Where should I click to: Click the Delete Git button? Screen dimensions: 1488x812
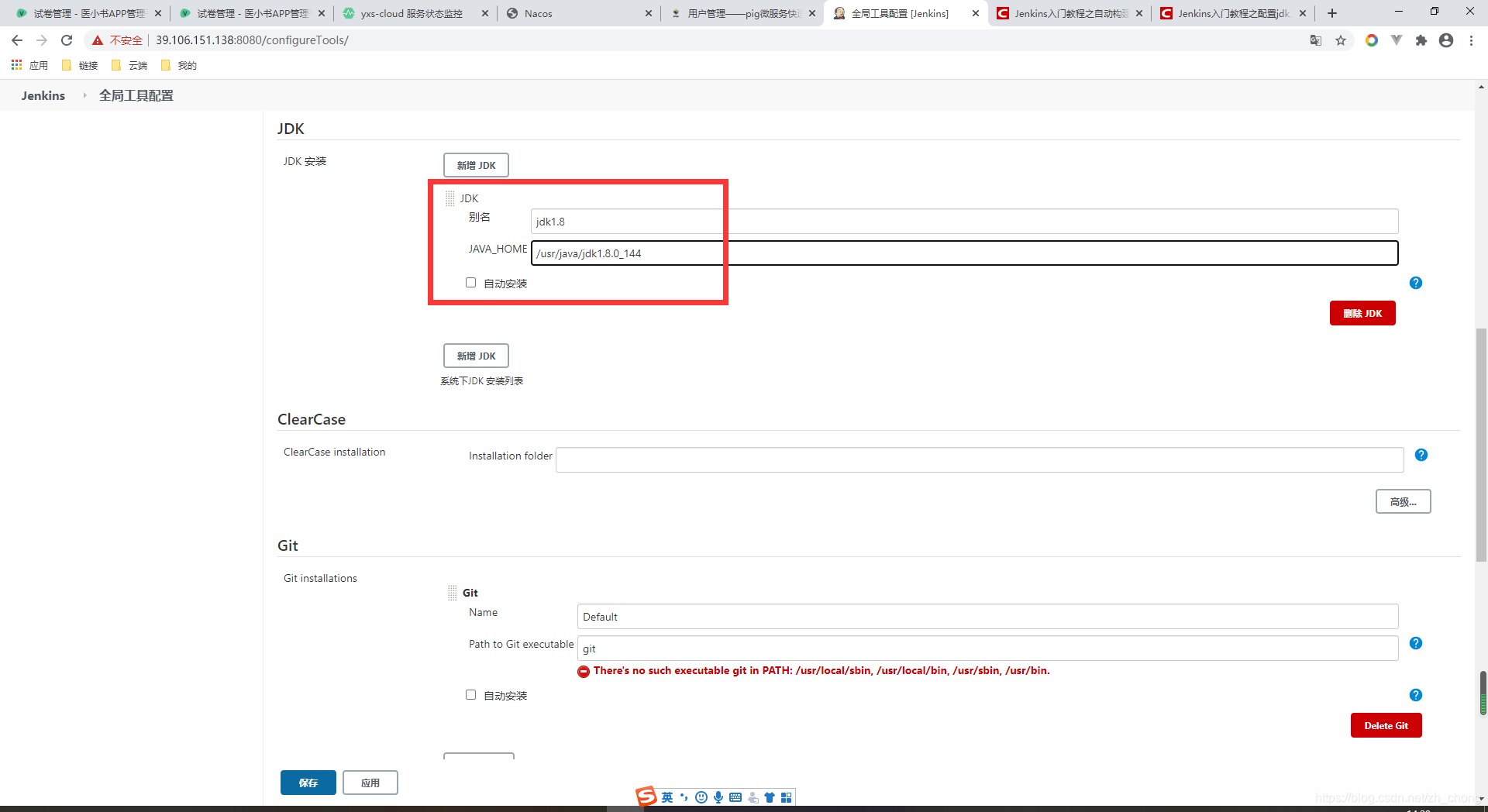coord(1386,725)
